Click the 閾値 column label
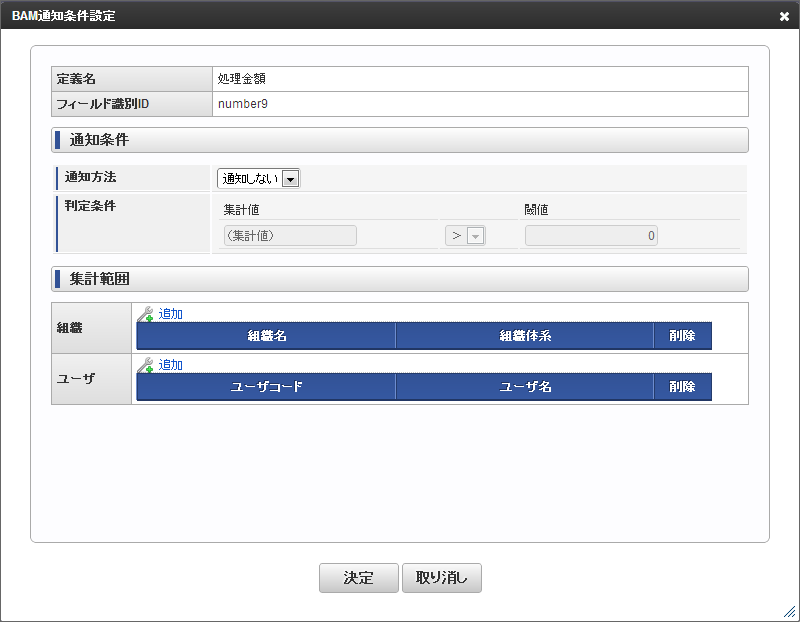 click(x=536, y=210)
